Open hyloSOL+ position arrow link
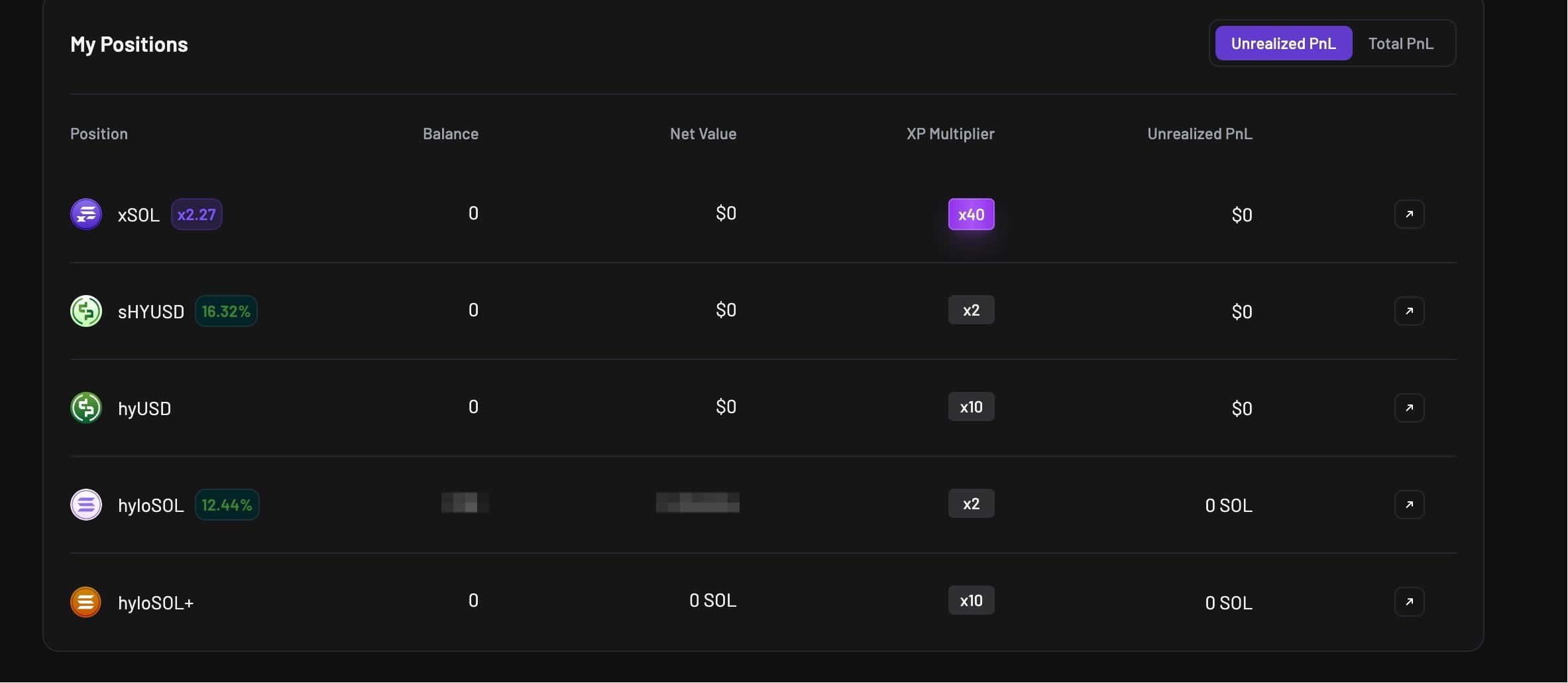 point(1409,602)
